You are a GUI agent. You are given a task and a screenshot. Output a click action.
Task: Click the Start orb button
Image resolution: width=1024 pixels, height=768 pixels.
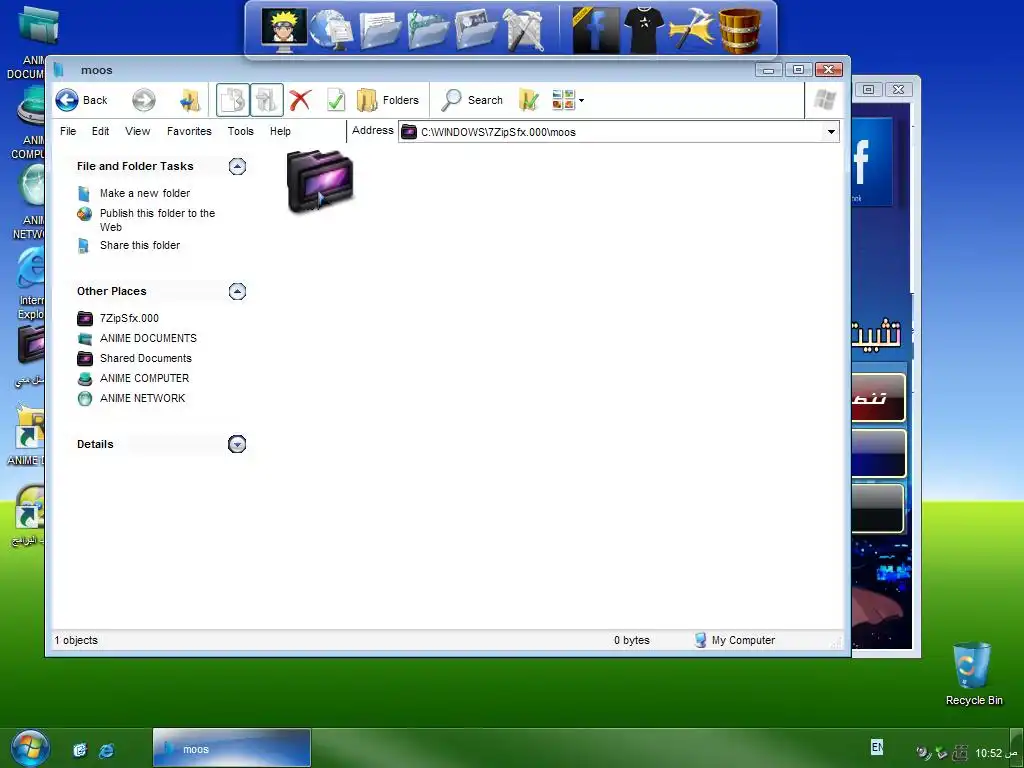click(x=30, y=749)
